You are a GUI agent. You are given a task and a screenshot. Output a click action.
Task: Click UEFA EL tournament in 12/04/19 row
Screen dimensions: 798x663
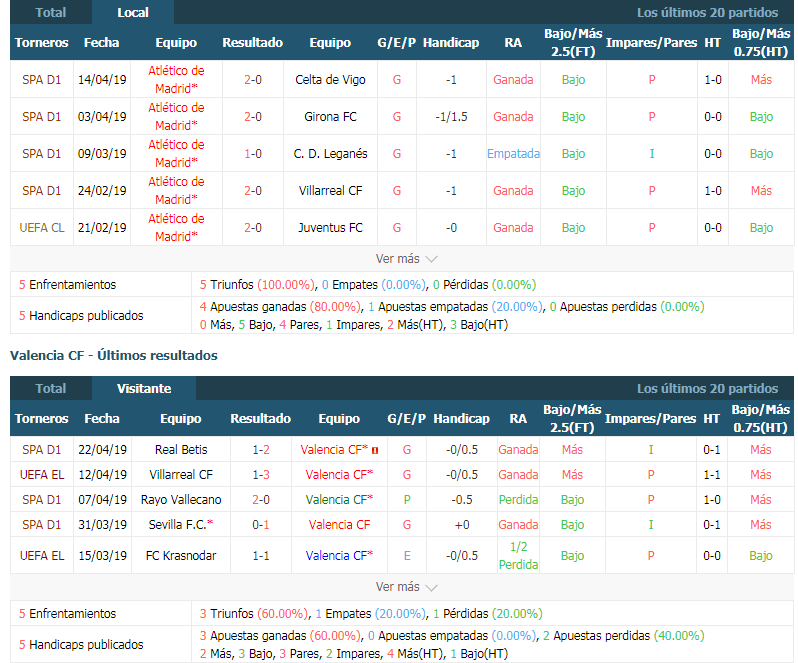click(x=42, y=474)
